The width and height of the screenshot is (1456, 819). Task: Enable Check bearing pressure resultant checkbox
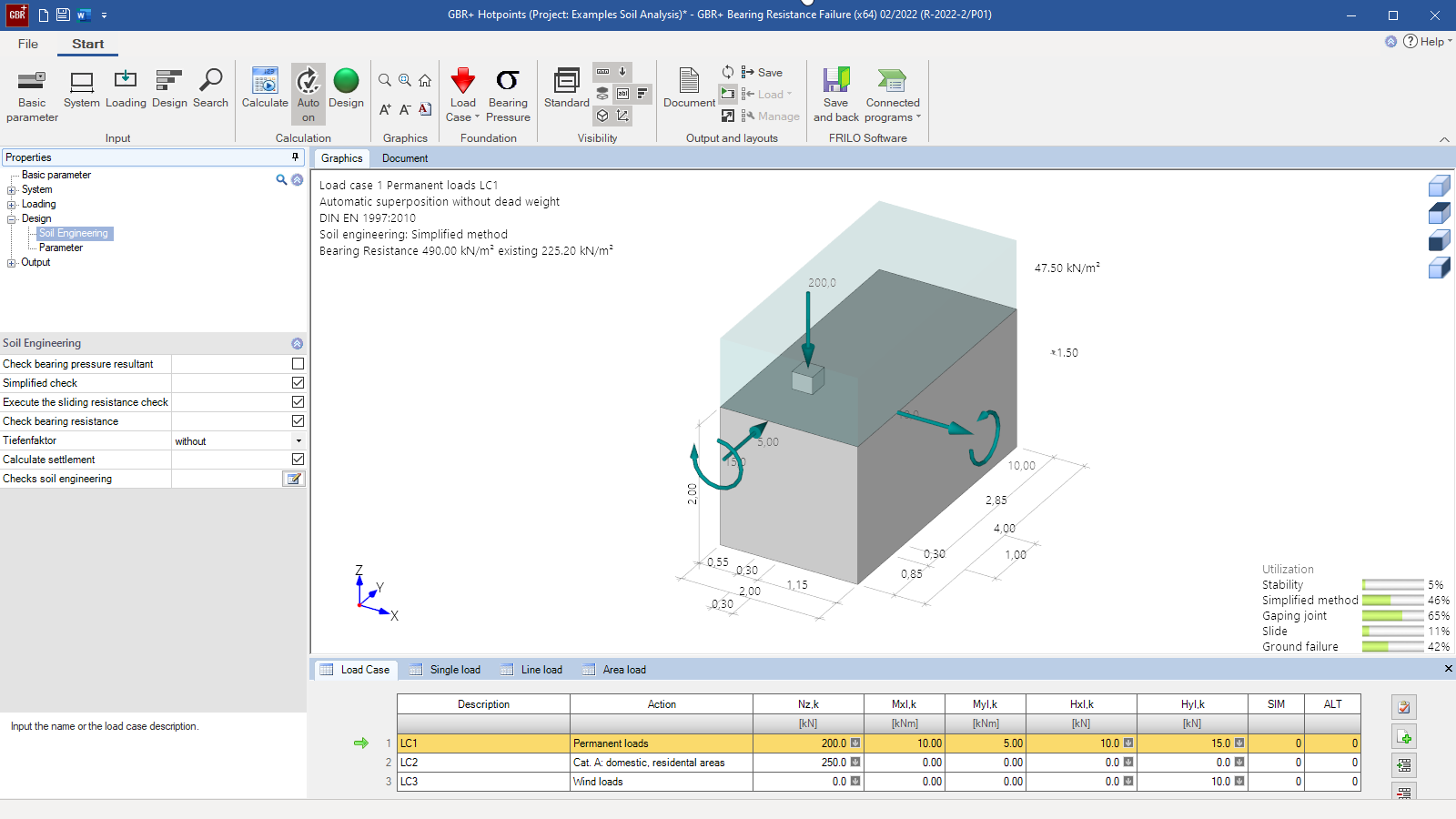click(x=298, y=364)
